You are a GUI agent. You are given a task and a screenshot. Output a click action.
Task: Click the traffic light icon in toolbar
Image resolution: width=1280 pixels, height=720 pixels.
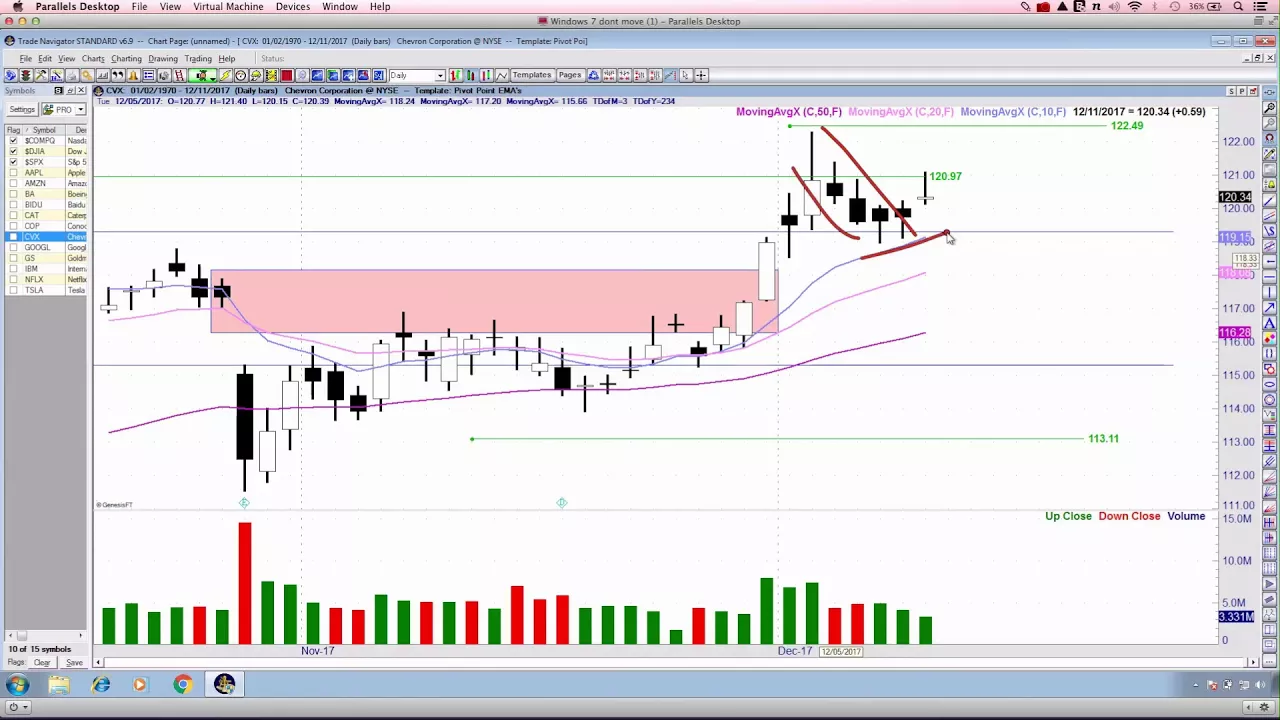coord(25,75)
